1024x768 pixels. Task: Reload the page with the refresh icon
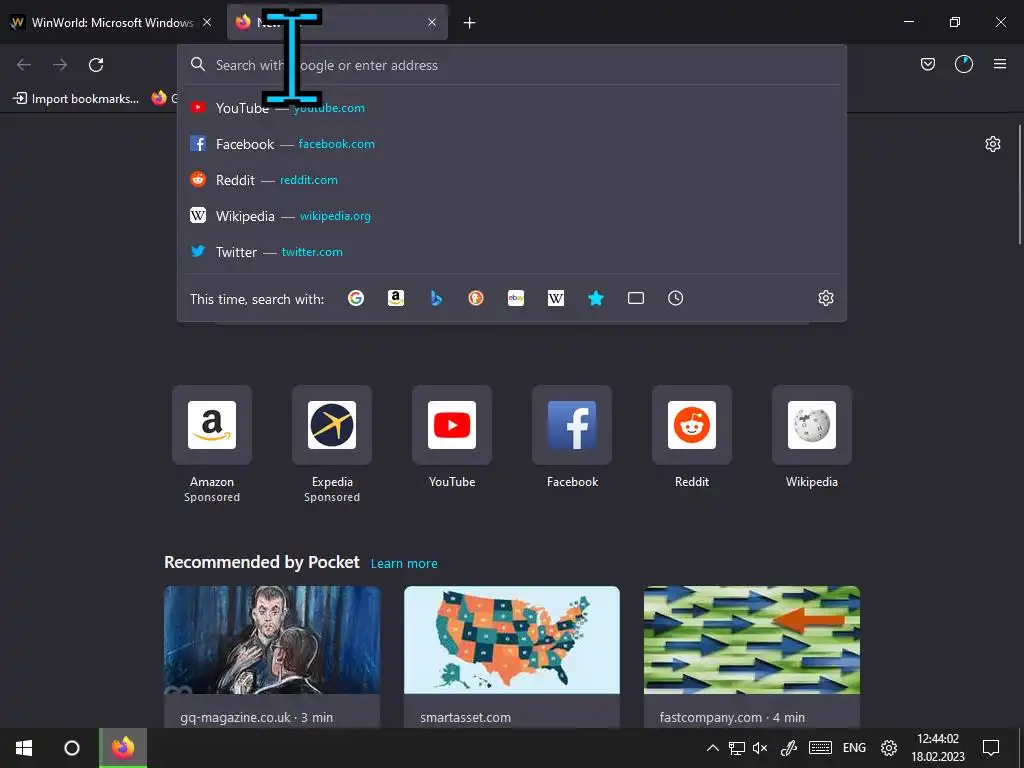96,65
